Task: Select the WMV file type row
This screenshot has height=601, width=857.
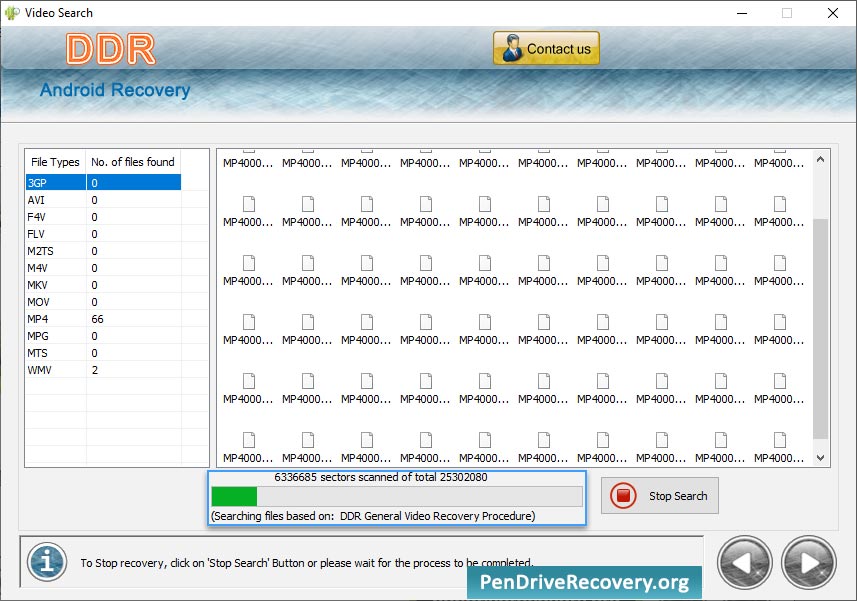Action: tap(103, 369)
